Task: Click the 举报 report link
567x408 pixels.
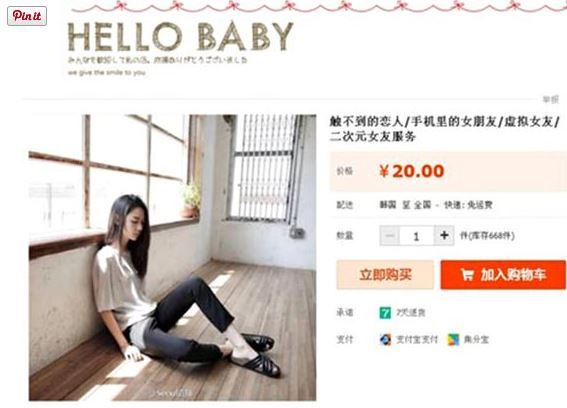Action: point(550,99)
